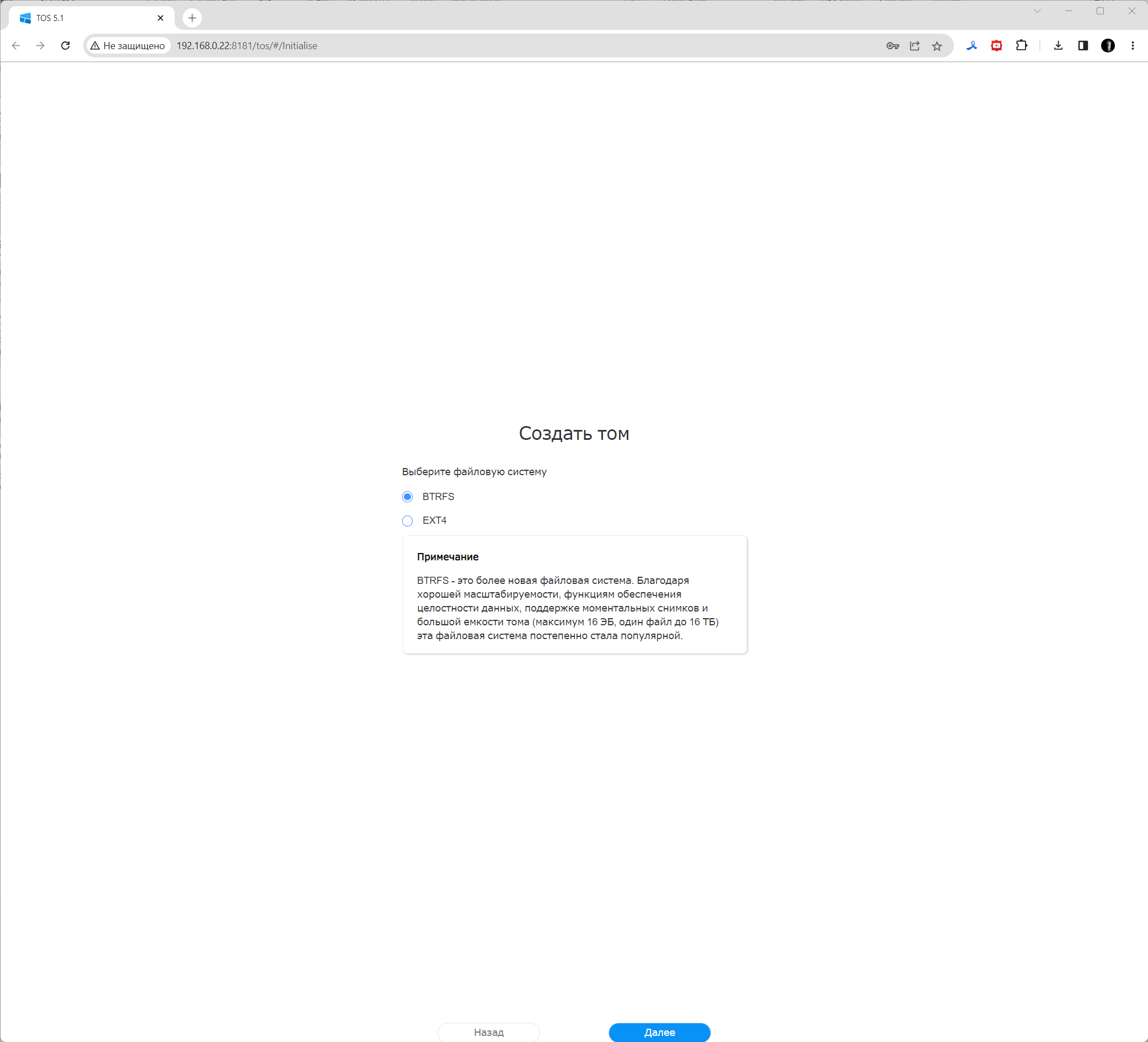The height and width of the screenshot is (1042, 1148).
Task: Select the BTRFS file system radio button
Action: [x=407, y=497]
